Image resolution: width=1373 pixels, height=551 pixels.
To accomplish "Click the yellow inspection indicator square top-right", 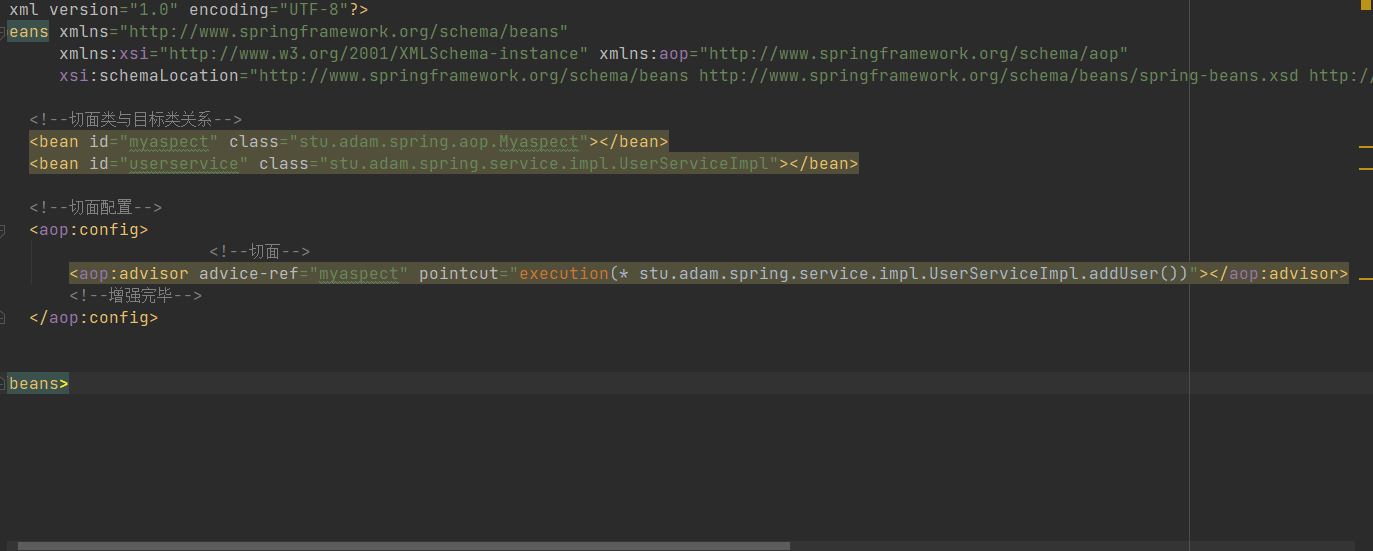I will [x=1366, y=5].
